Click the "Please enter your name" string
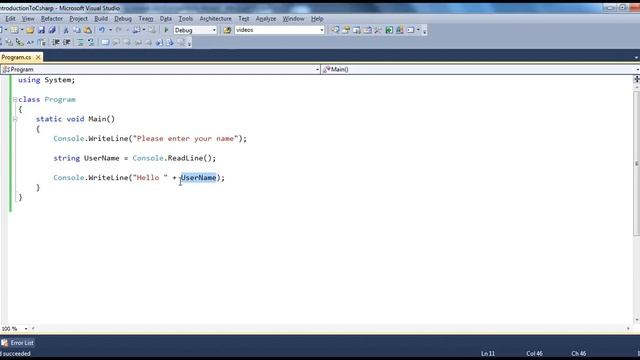 pos(185,139)
